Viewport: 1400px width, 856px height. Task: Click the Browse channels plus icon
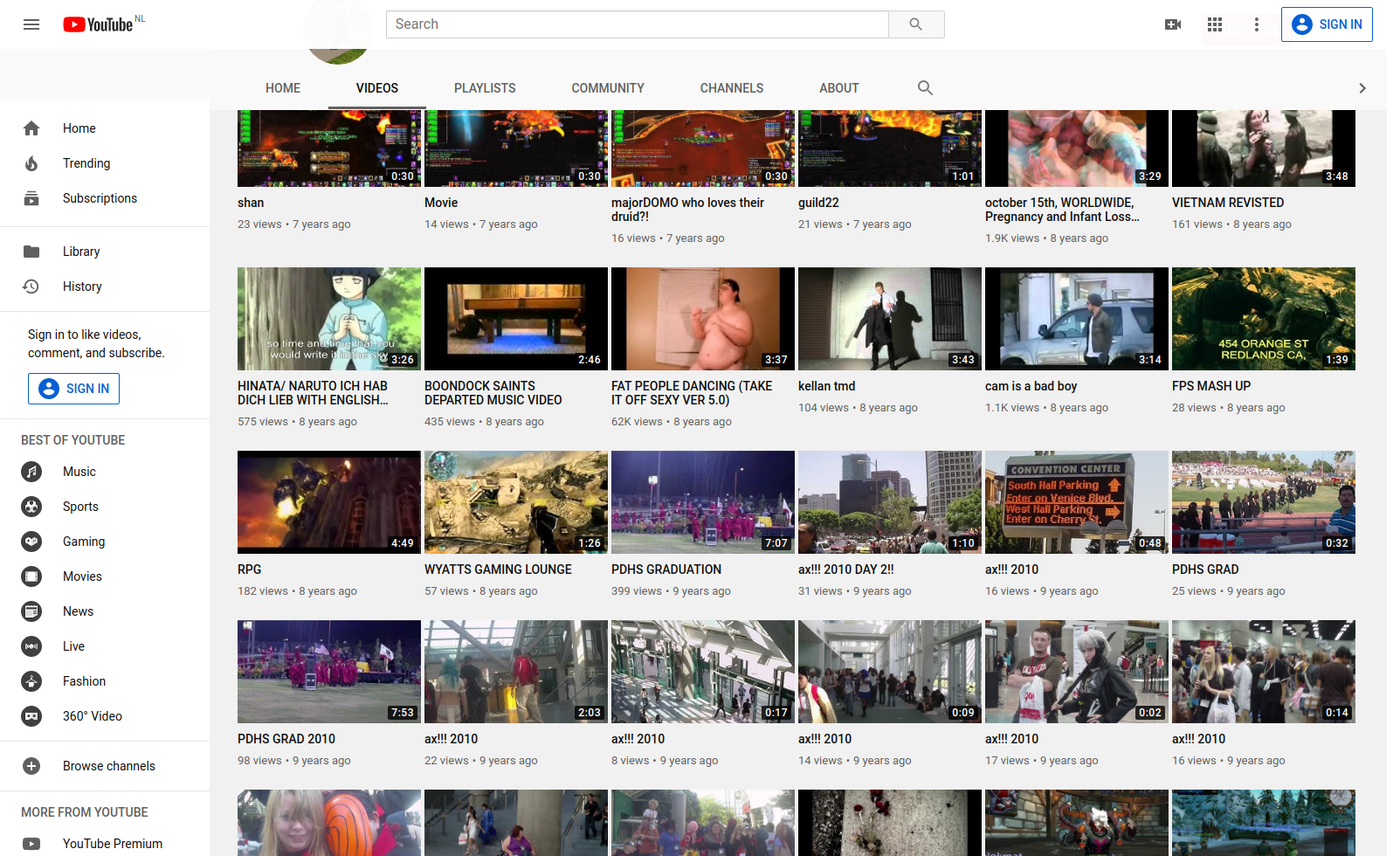31,766
